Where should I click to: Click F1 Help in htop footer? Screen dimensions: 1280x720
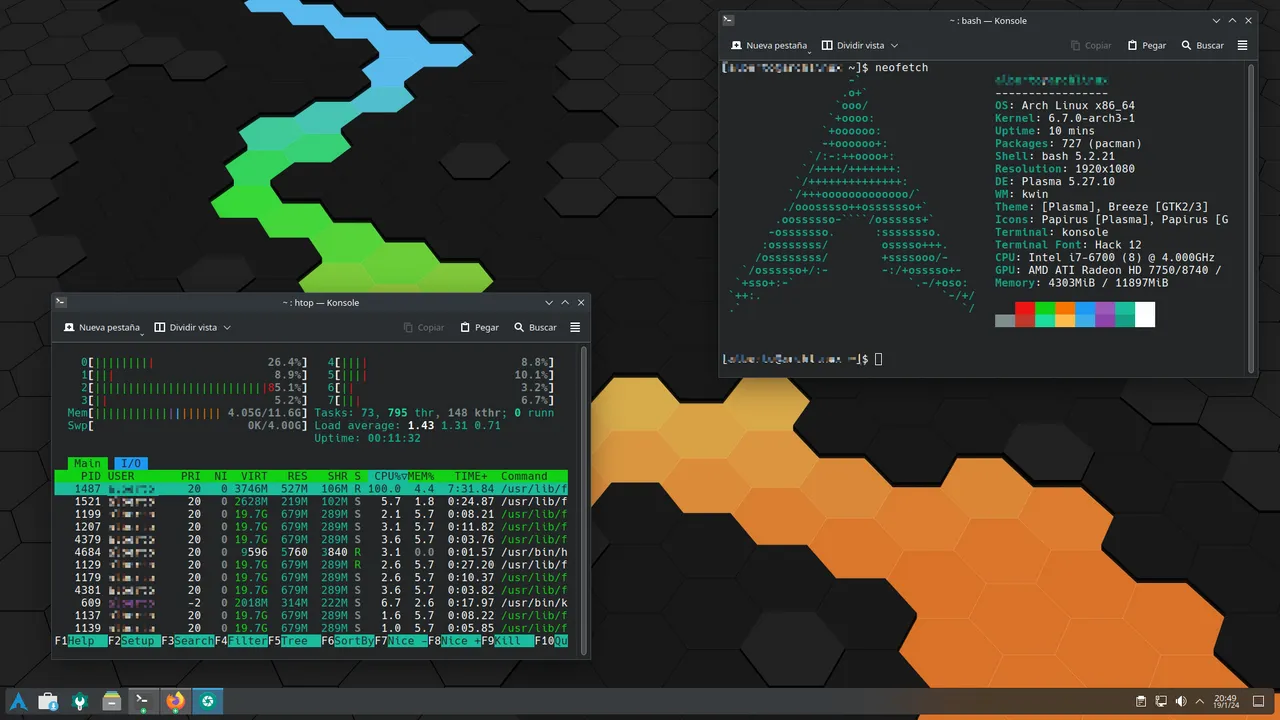80,640
